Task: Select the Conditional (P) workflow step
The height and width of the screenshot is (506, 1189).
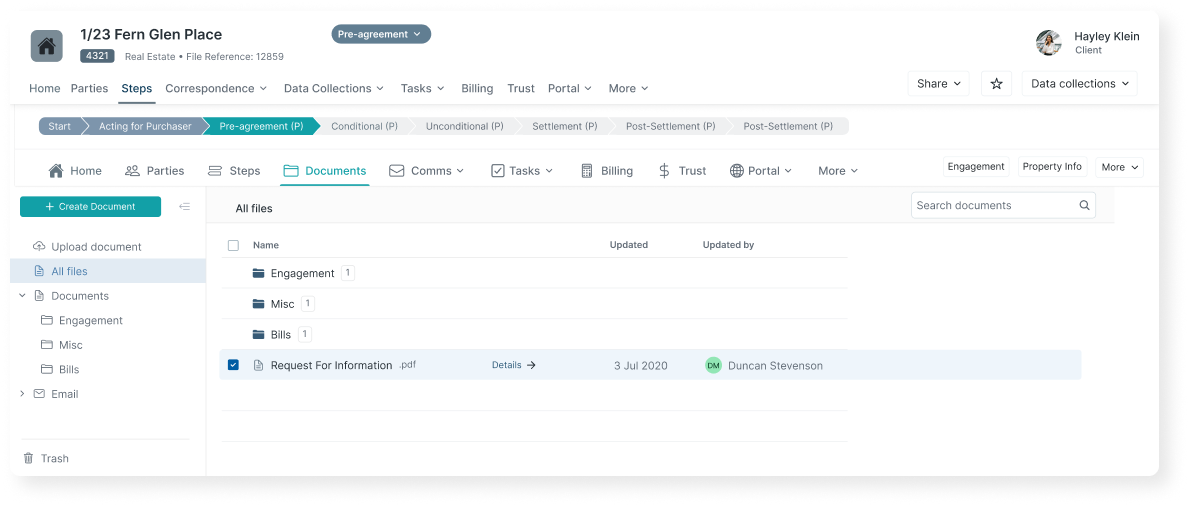Action: [x=364, y=126]
